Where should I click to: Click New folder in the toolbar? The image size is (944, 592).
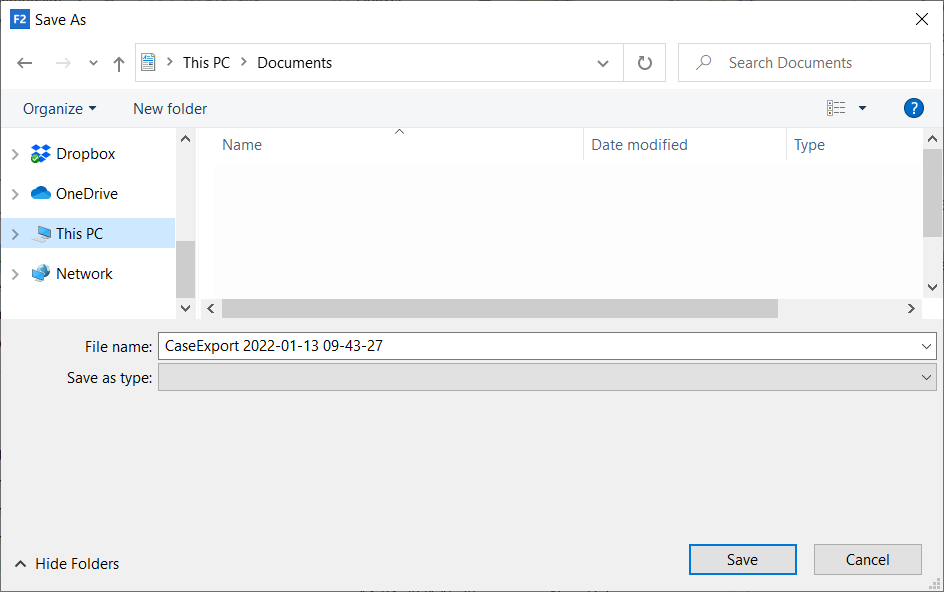(x=170, y=108)
